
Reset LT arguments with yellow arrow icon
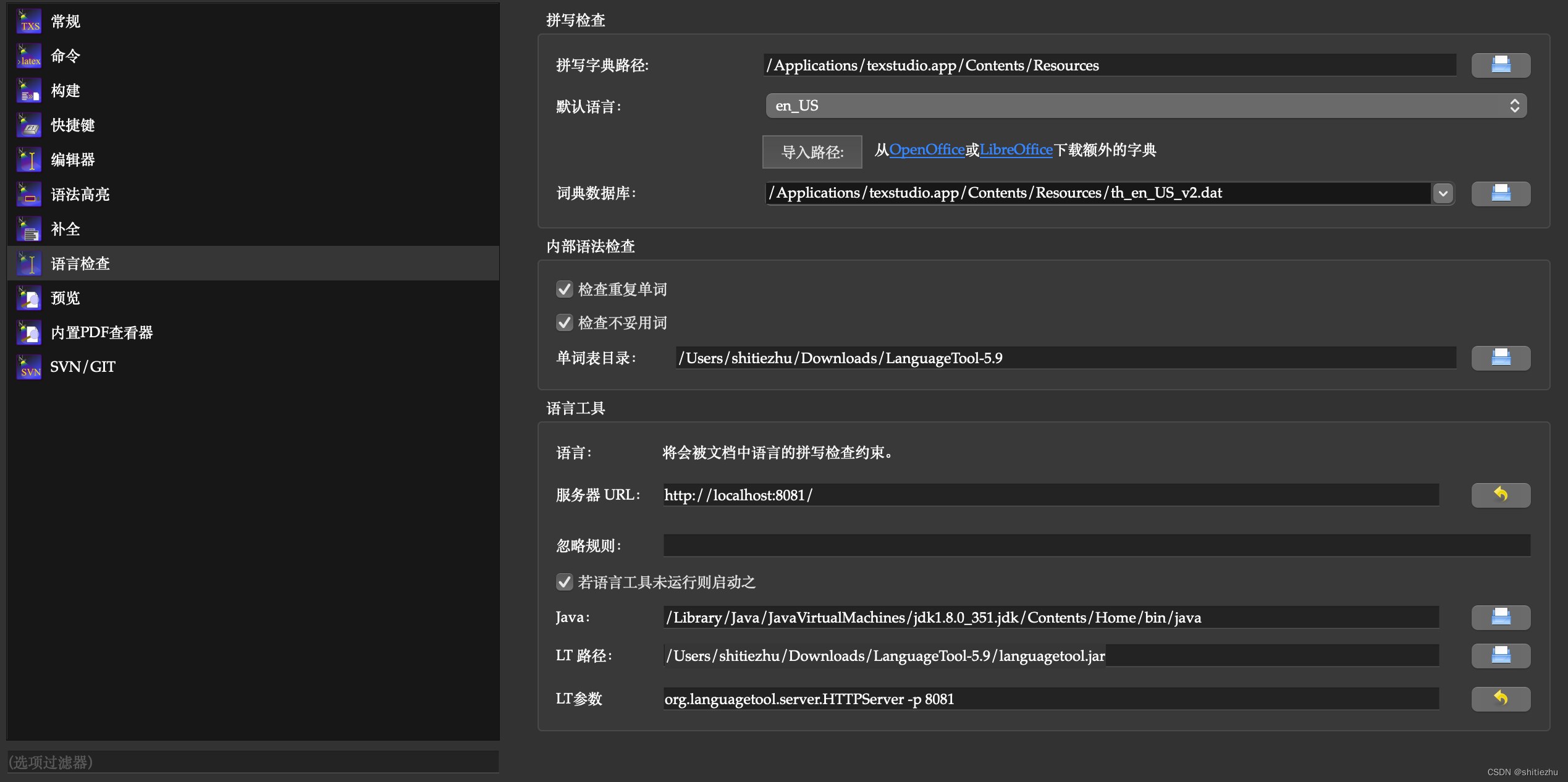[1500, 699]
